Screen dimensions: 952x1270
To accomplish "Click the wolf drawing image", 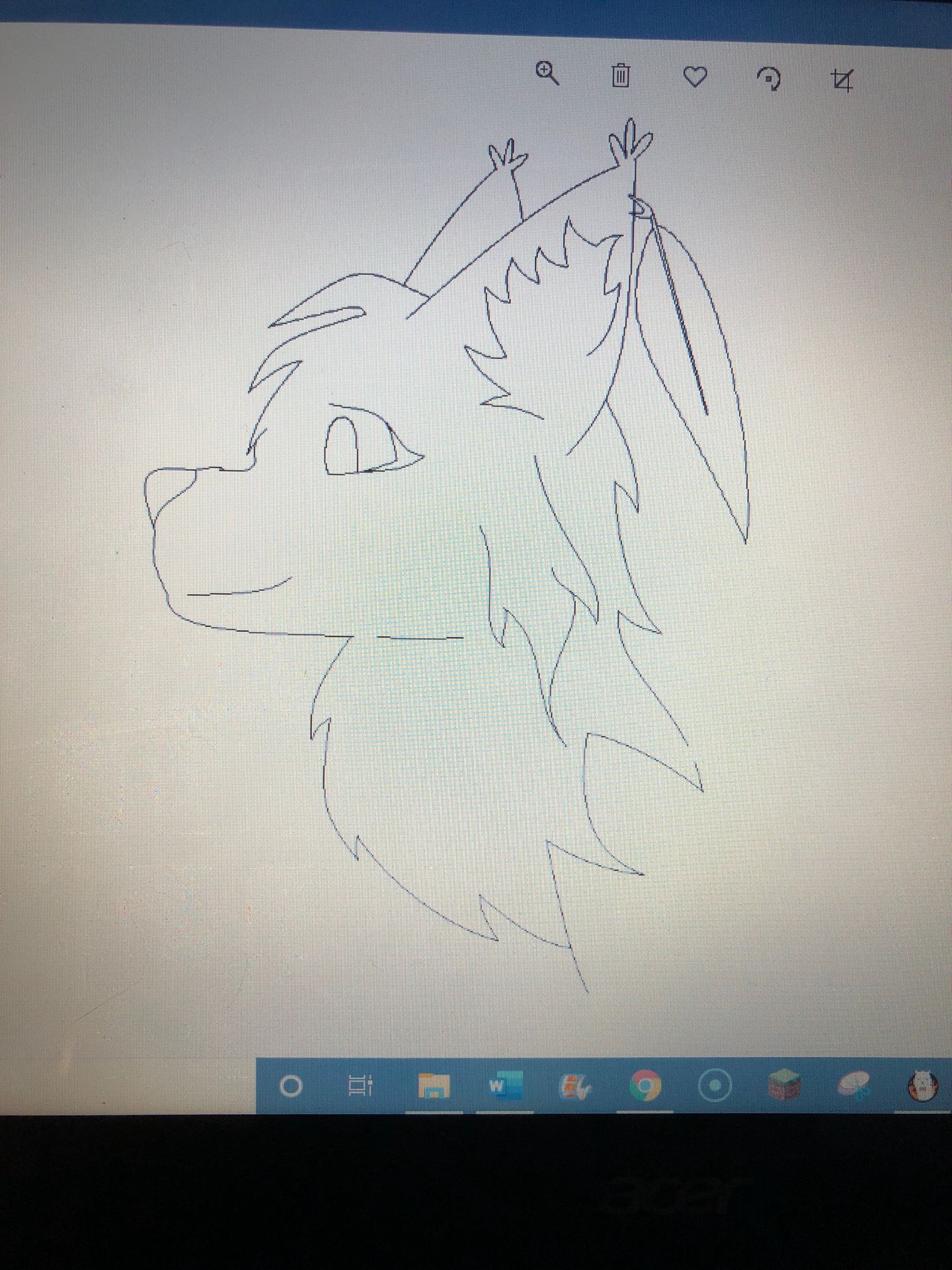I will click(x=446, y=556).
